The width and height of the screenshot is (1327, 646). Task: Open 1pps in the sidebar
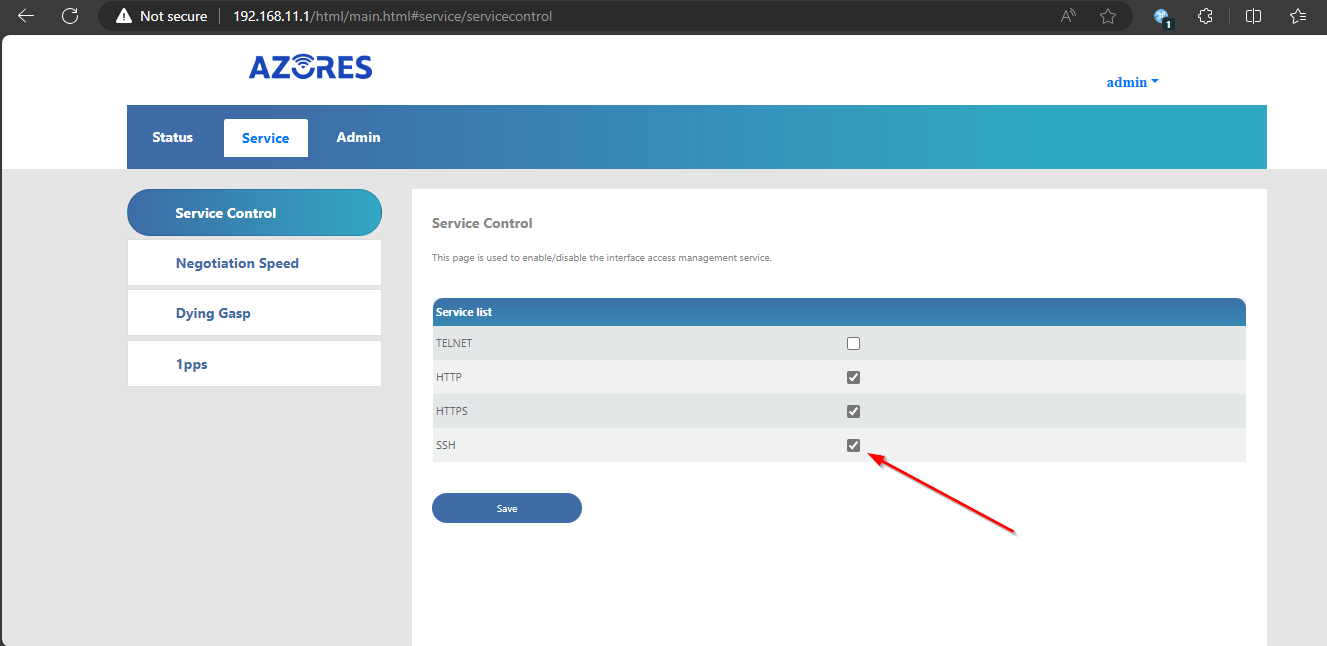coord(254,364)
